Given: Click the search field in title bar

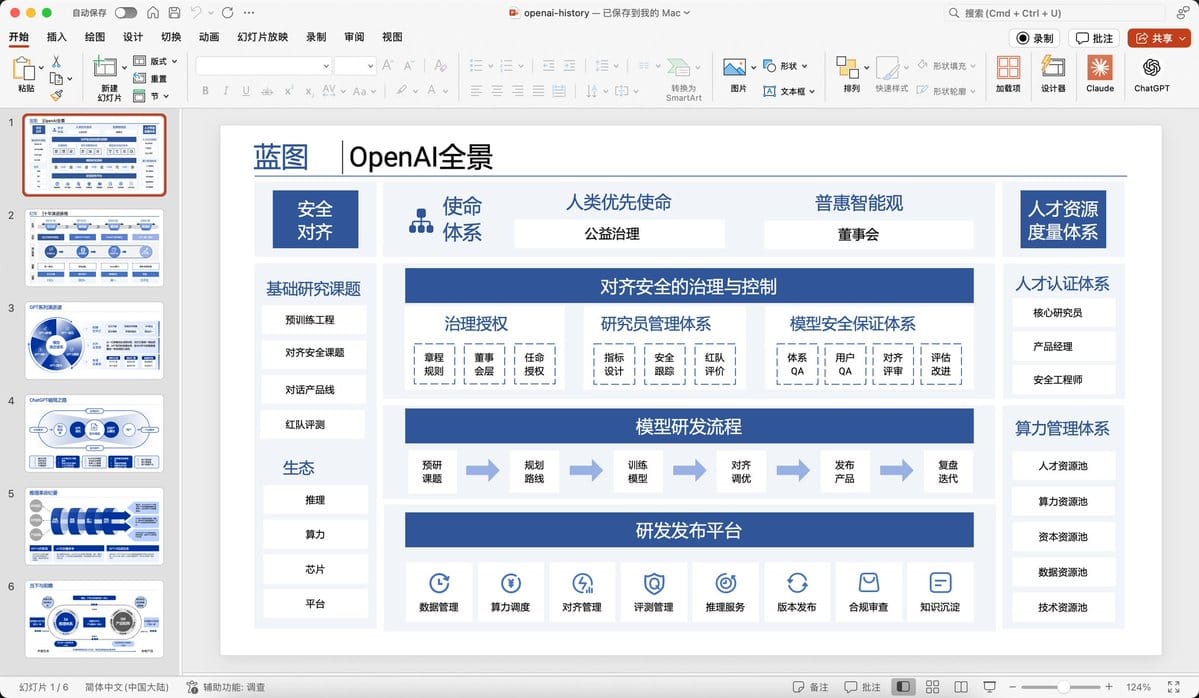Looking at the screenshot, I should [x=1054, y=12].
